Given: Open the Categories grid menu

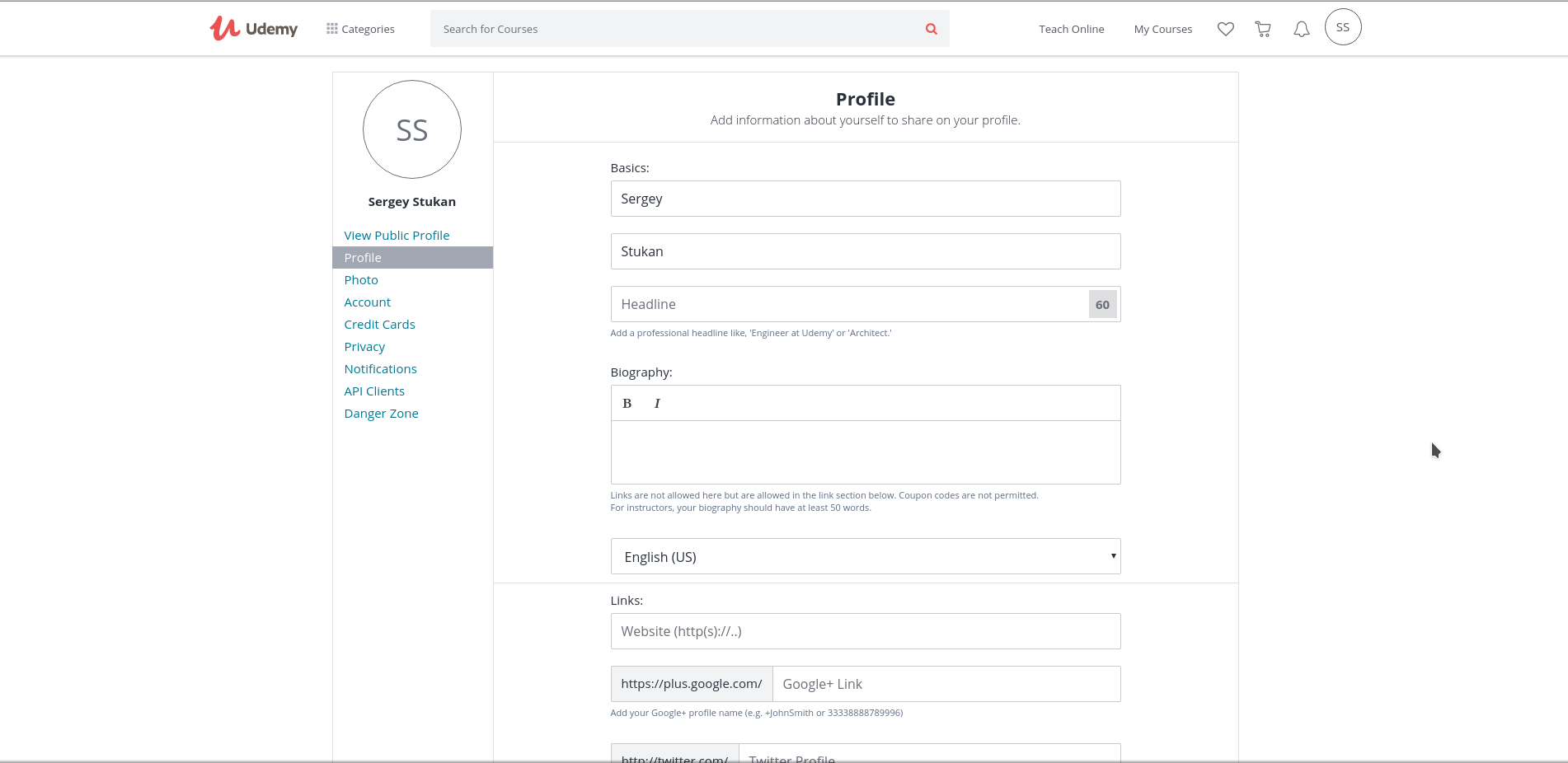Looking at the screenshot, I should point(360,29).
